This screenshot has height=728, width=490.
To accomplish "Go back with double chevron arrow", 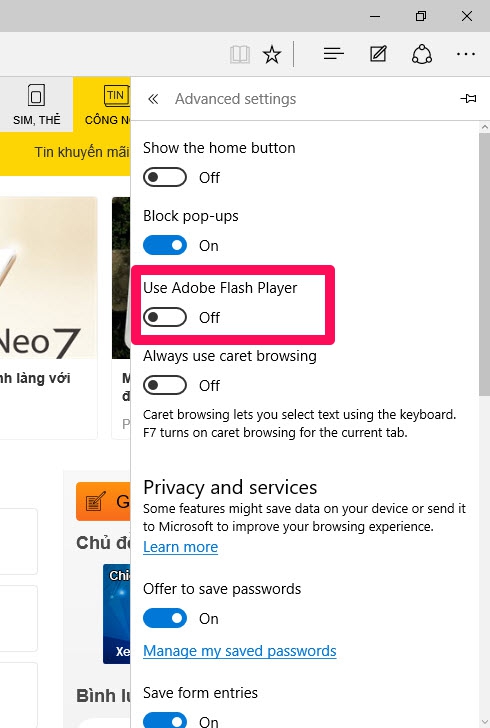I will (x=153, y=98).
